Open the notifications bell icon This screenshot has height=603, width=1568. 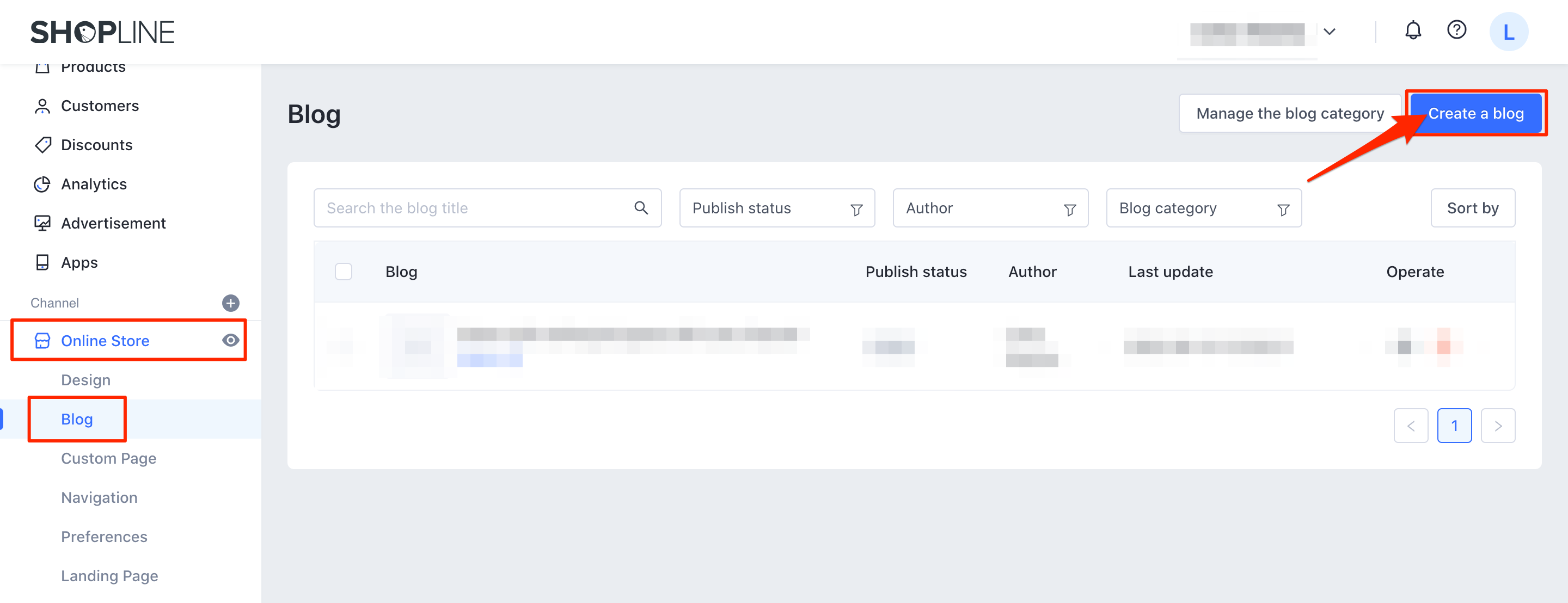tap(1413, 30)
